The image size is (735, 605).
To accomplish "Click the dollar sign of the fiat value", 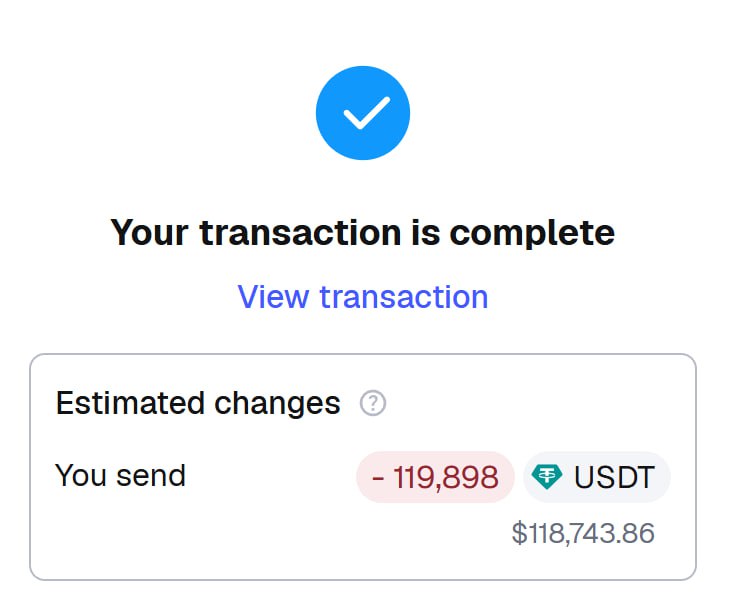I will coord(518,533).
